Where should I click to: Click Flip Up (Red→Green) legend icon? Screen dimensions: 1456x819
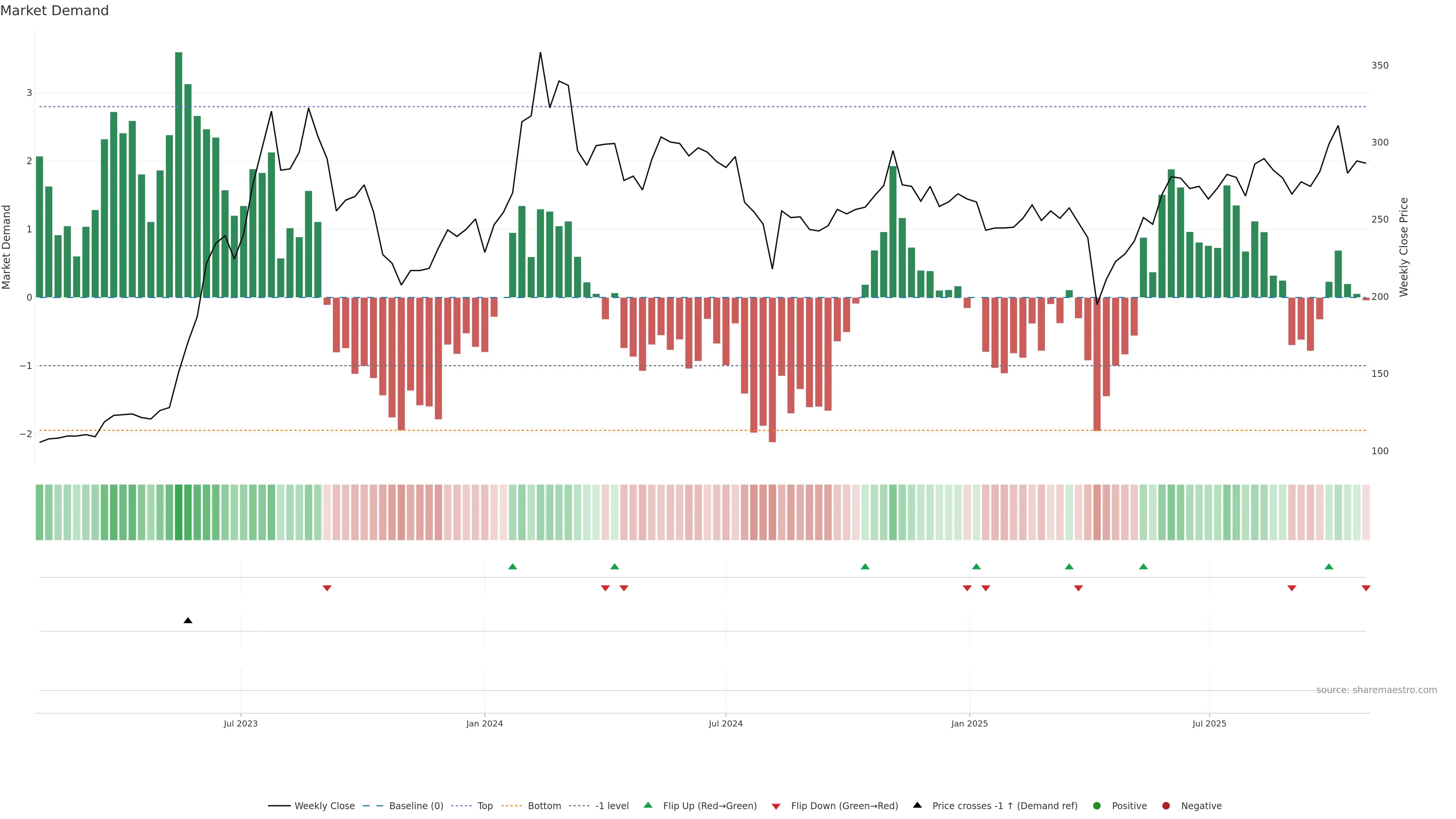click(x=648, y=805)
